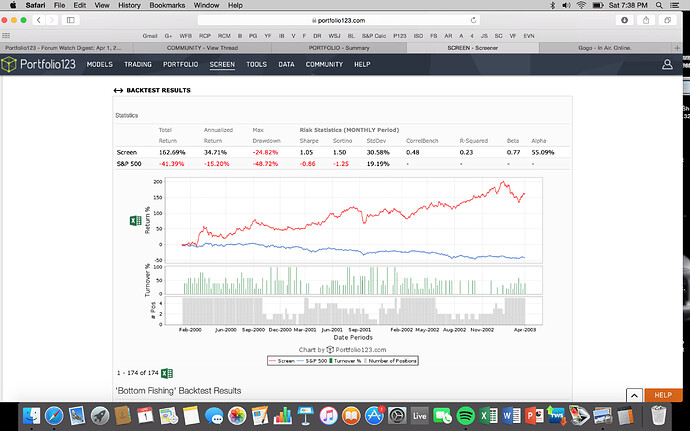Screen dimensions: 690x431
Task: Open the Bookmarks menu in the menu bar
Action: coord(166,5)
